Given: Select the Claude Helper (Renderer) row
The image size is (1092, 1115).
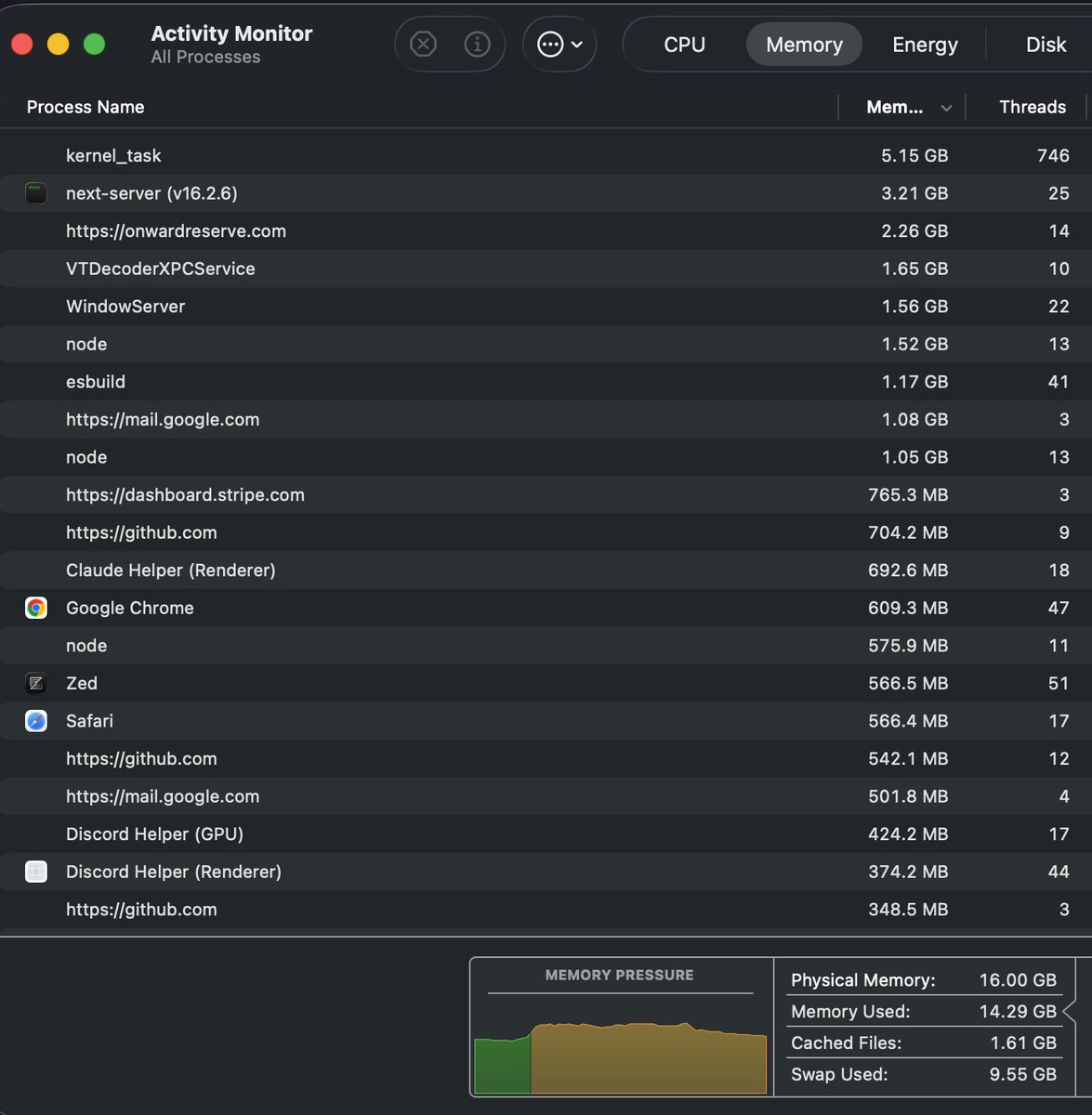Looking at the screenshot, I should 546,570.
